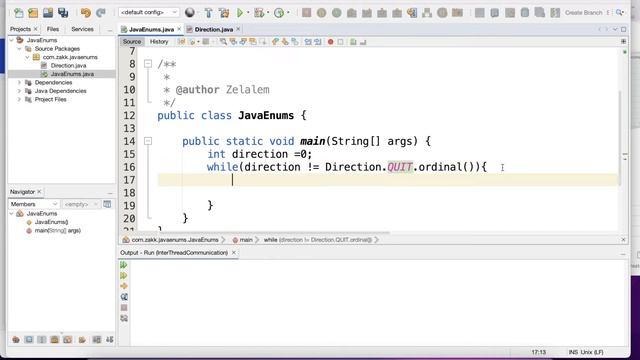The height and width of the screenshot is (360, 640).
Task: Click Re-run with different parameters icon
Action: pos(124,276)
